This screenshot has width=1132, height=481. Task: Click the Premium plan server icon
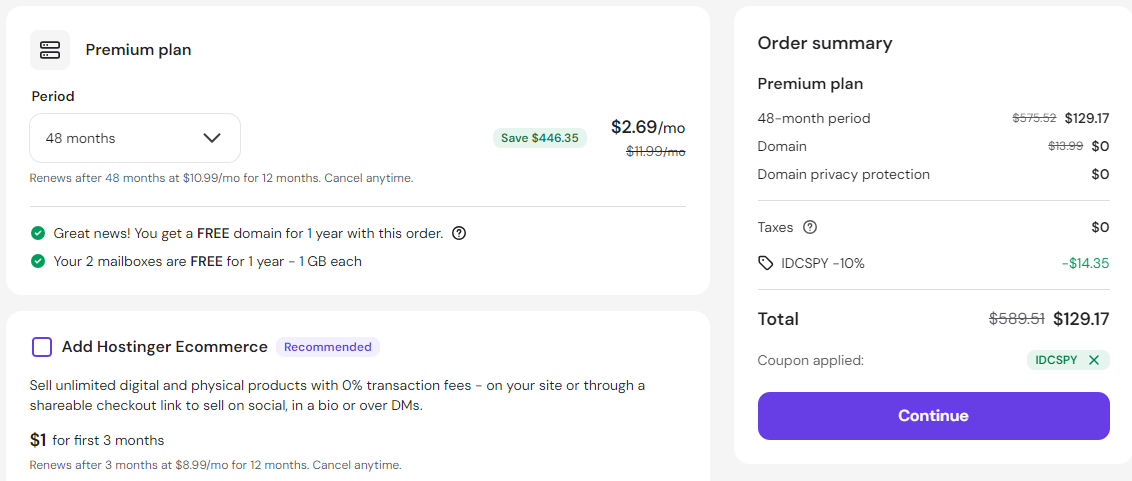click(50, 50)
